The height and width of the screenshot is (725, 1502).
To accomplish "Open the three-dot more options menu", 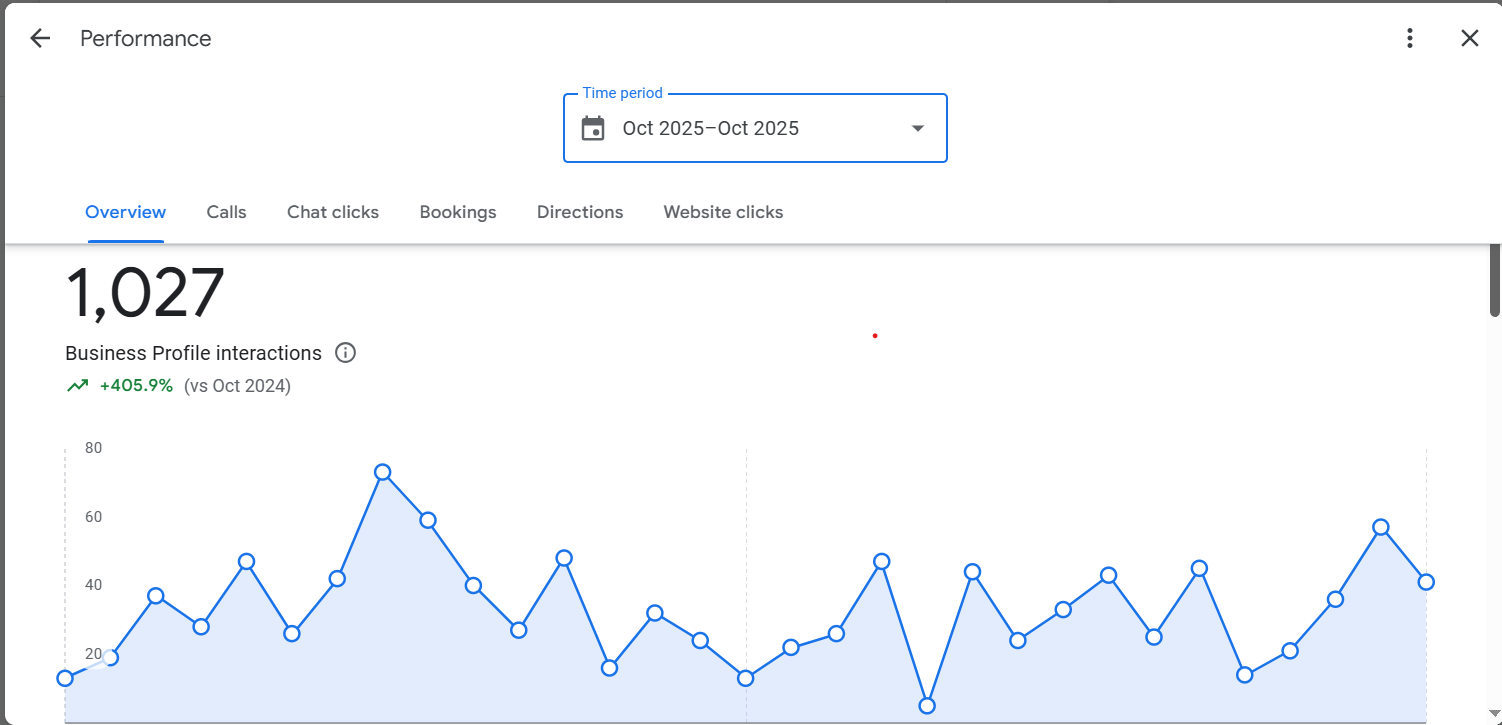I will coord(1409,39).
